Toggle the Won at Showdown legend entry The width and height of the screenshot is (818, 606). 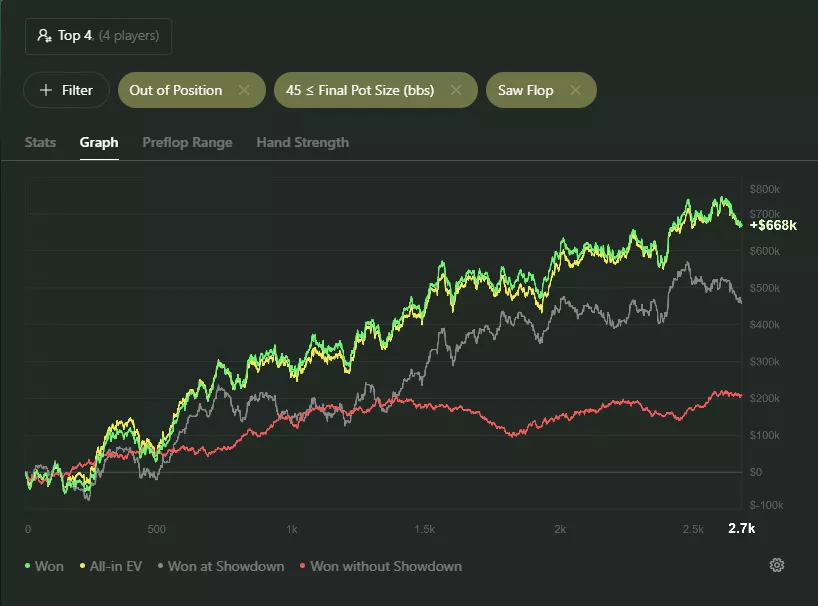(221, 566)
